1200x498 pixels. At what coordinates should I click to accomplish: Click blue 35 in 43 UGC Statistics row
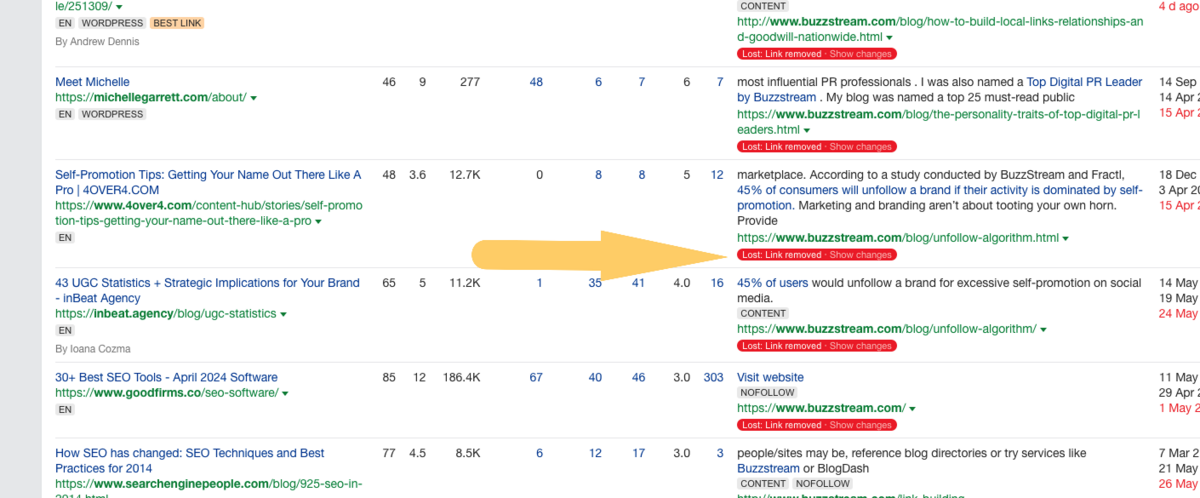(595, 283)
